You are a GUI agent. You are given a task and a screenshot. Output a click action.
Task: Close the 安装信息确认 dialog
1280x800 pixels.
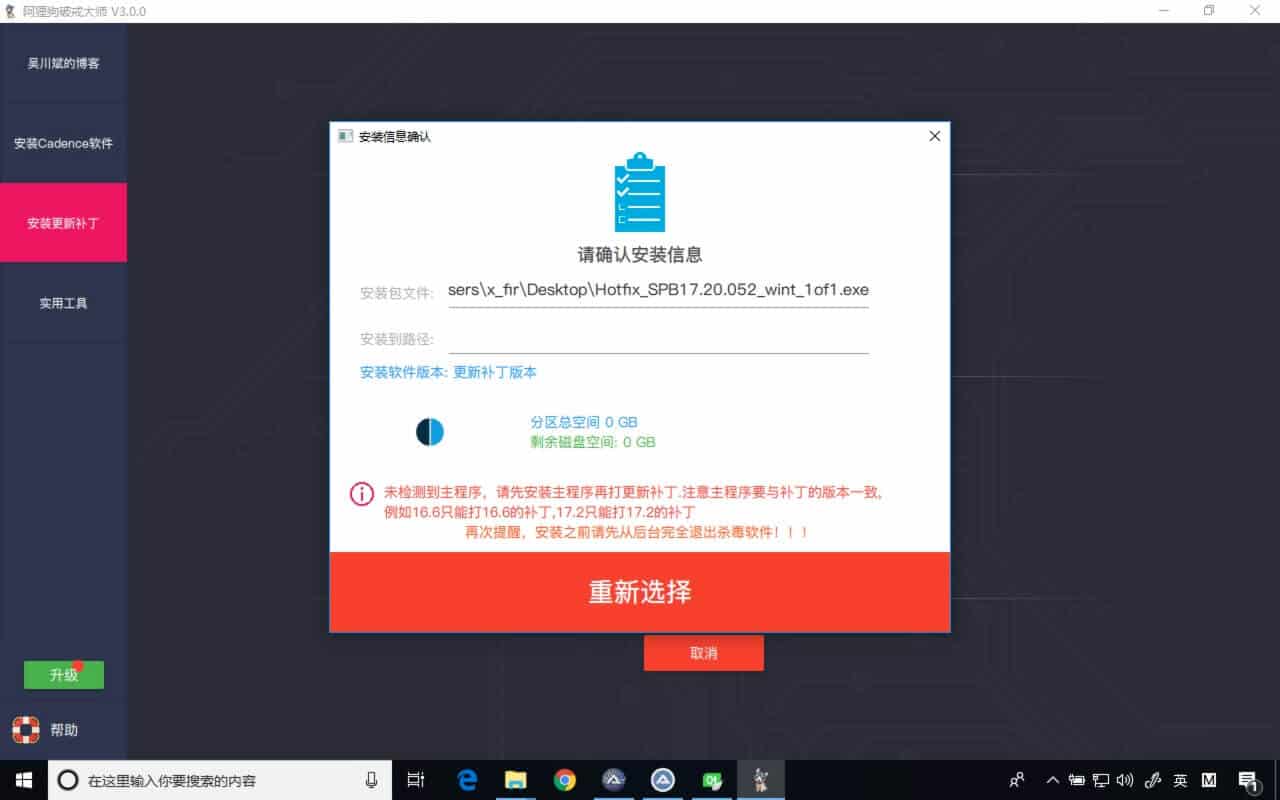(934, 136)
